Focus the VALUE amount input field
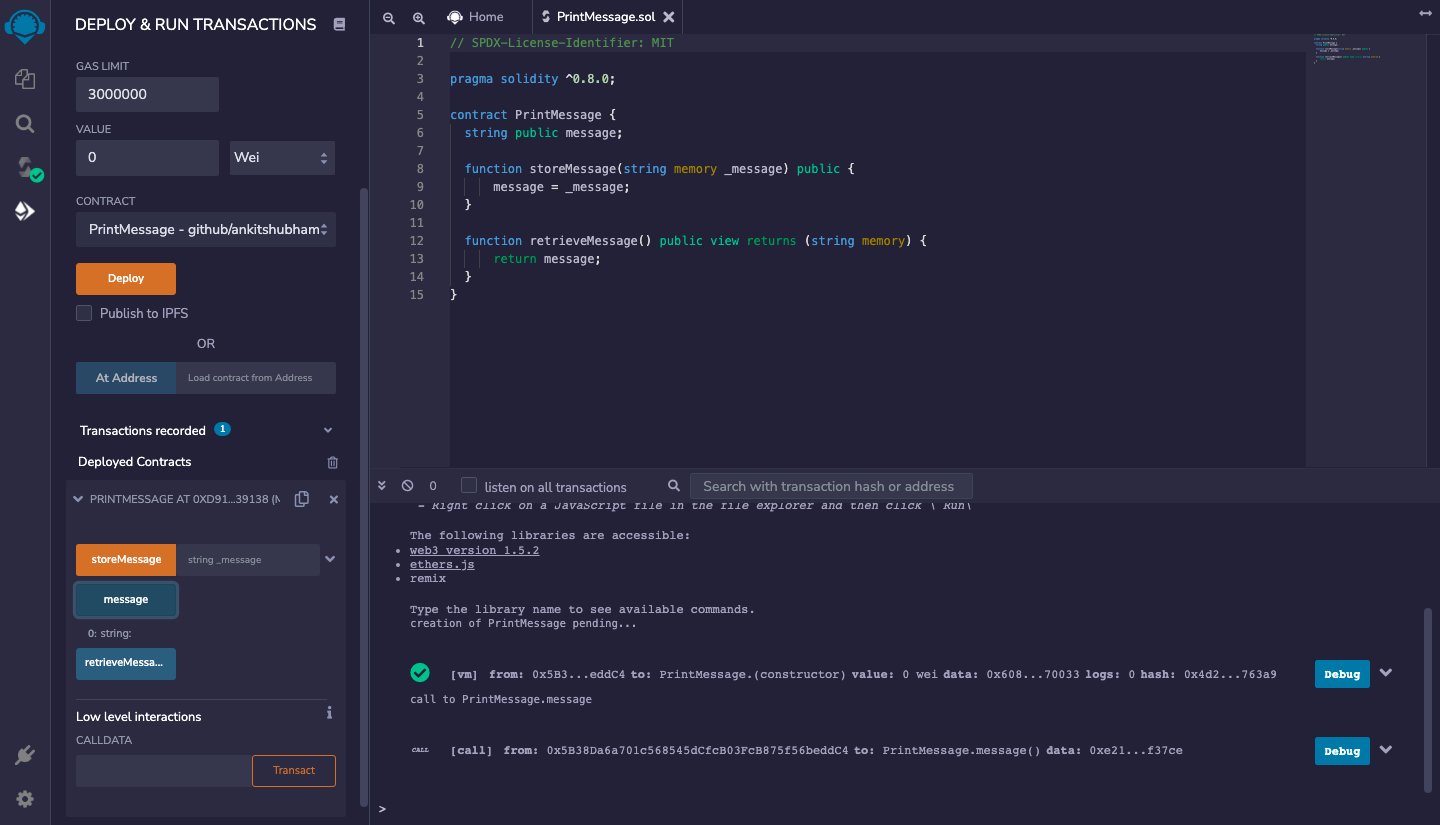The width and height of the screenshot is (1440, 825). coord(147,157)
